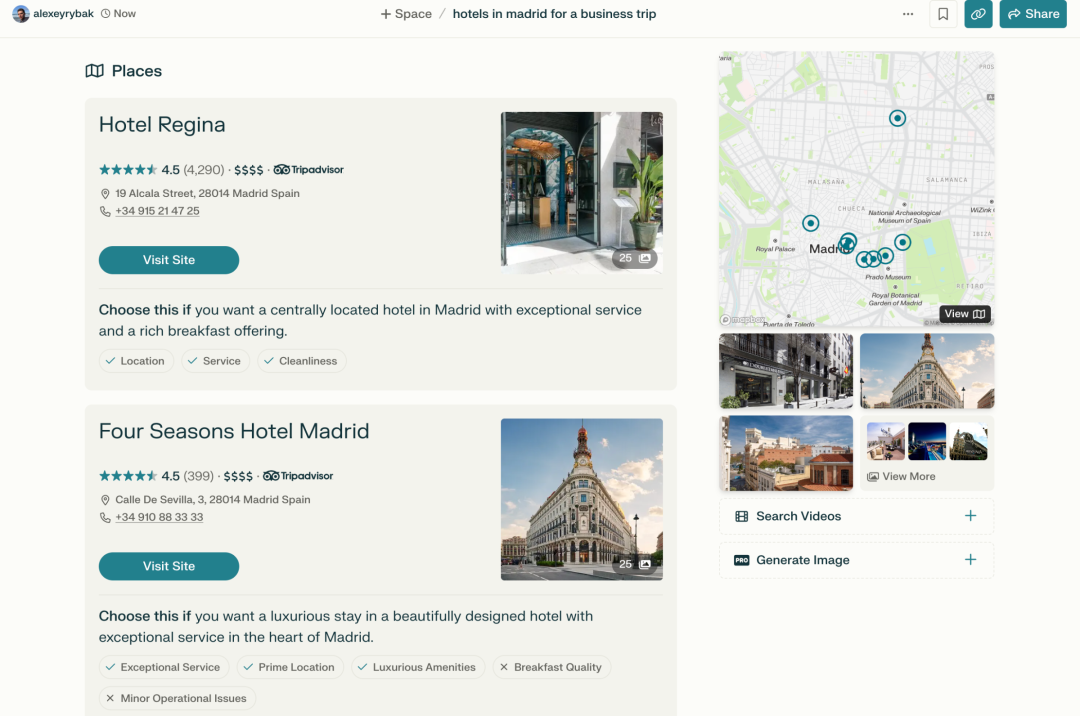Select the Location tag chip
This screenshot has height=716, width=1080.
136,361
